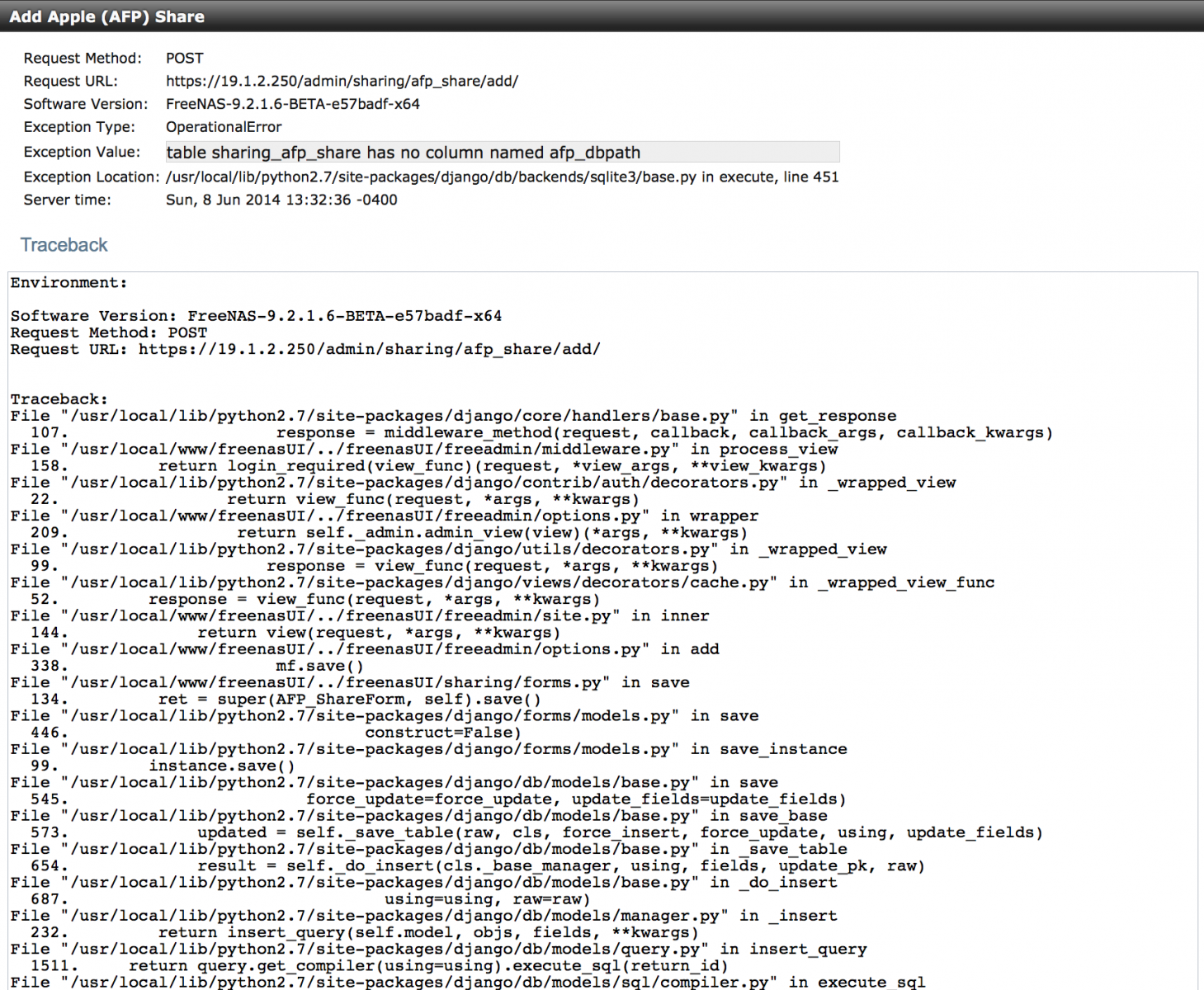Click the traceback line 'in _wrapped_view_func'
1204x990 pixels.
502,582
